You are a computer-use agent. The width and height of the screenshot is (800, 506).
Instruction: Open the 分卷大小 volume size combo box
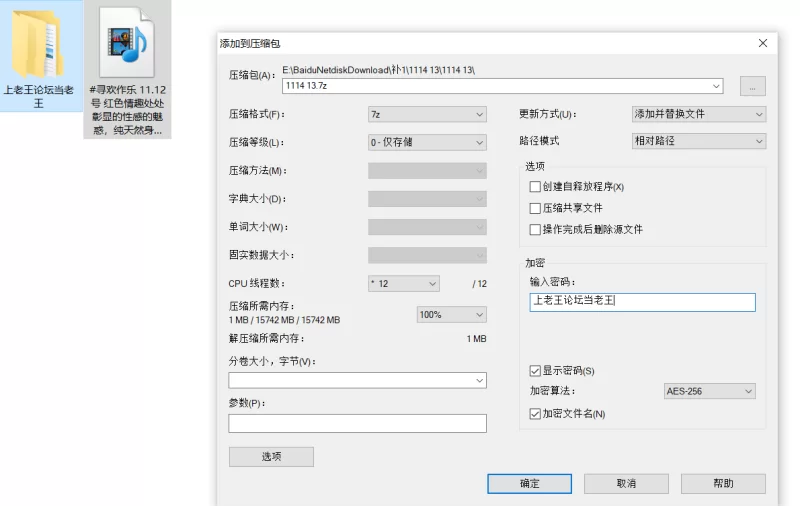click(x=357, y=381)
